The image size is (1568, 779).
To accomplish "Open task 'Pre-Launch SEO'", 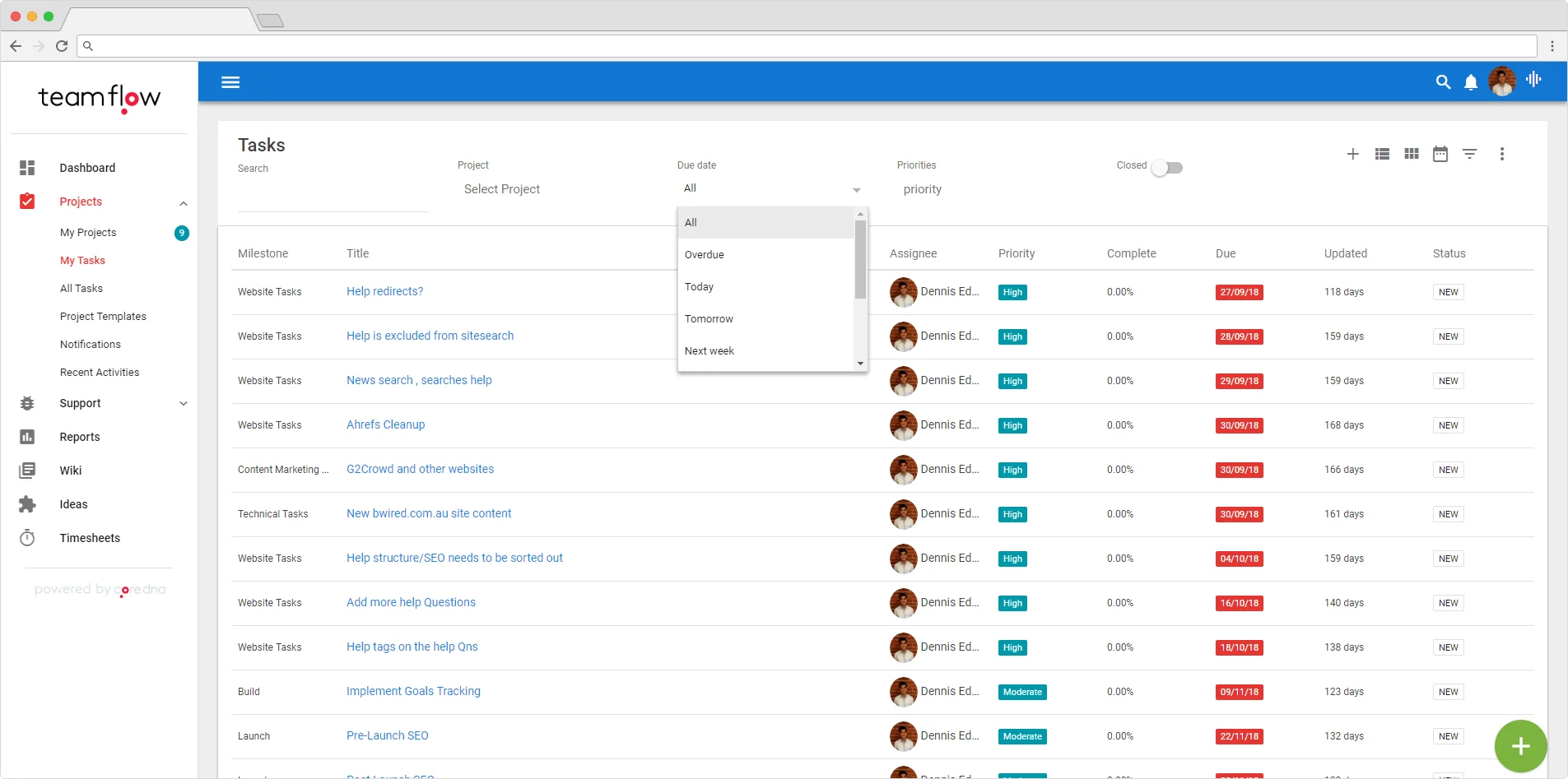I will point(387,735).
